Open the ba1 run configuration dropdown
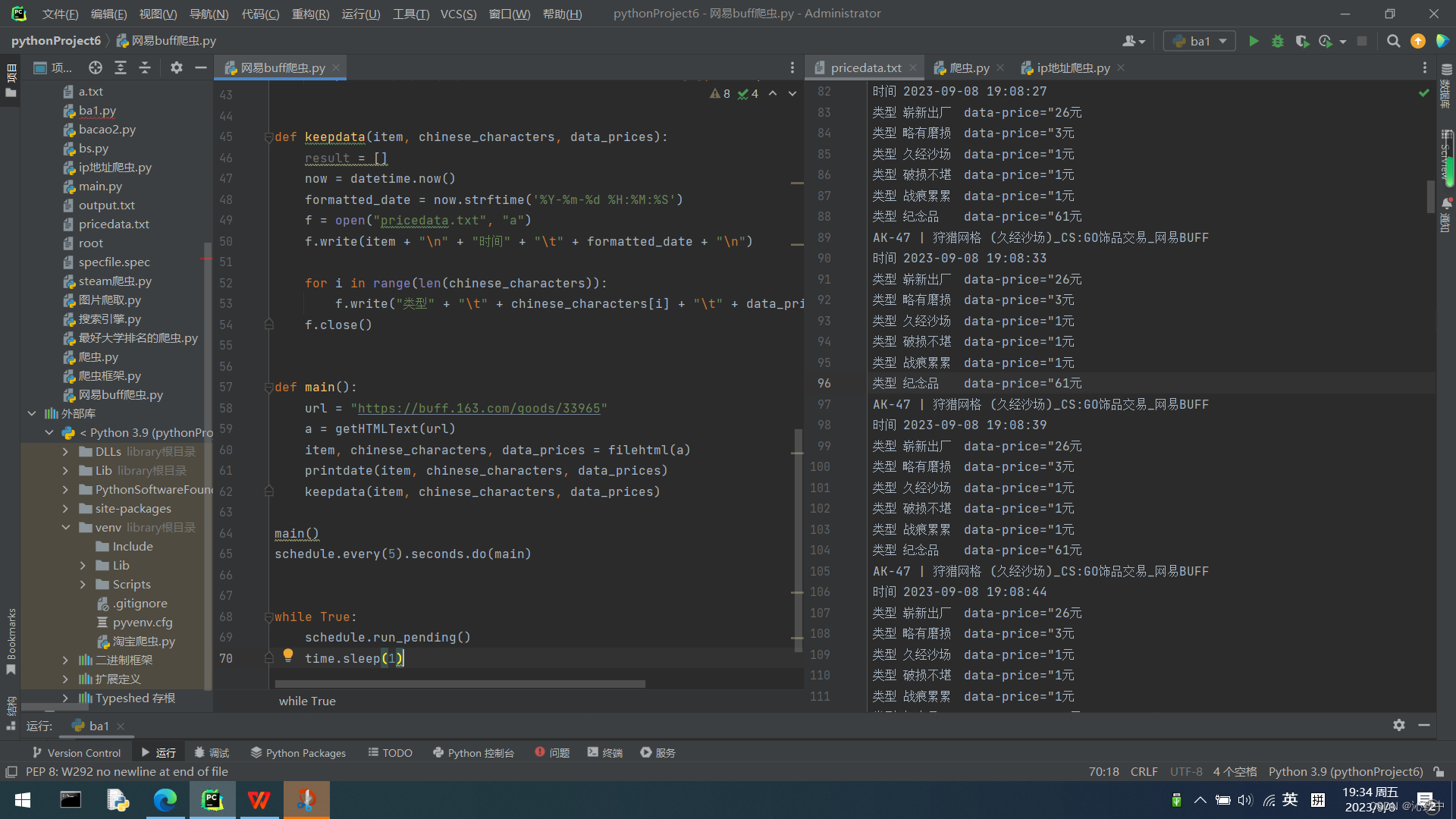The image size is (1456, 819). (1200, 41)
